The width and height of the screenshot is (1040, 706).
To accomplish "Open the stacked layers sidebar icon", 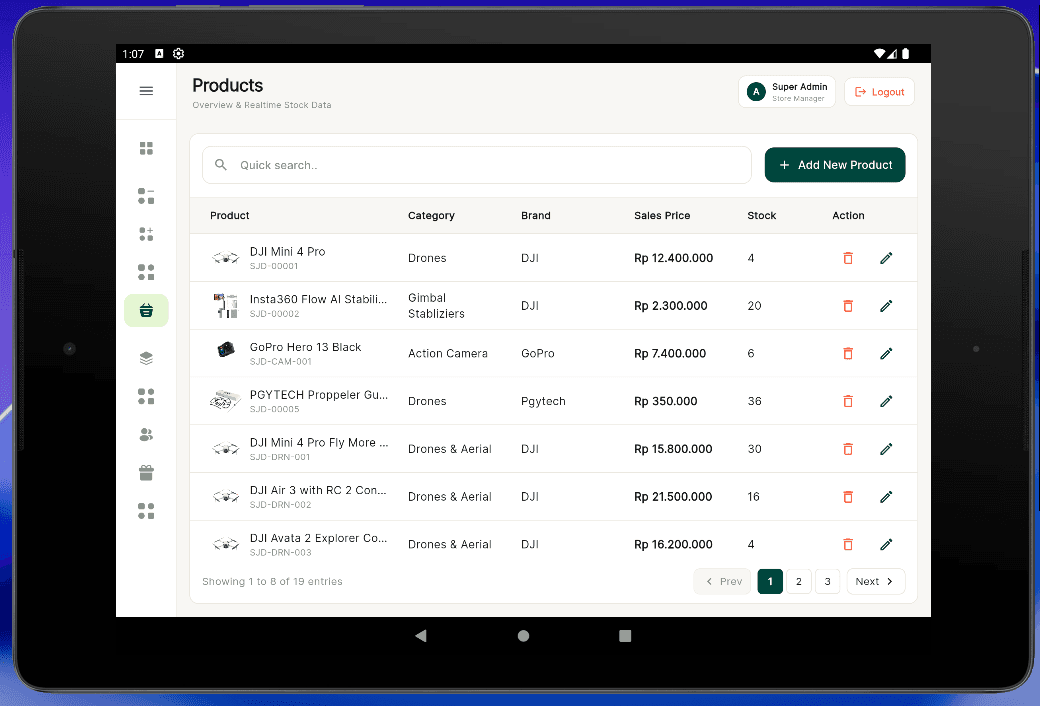I will click(x=146, y=358).
